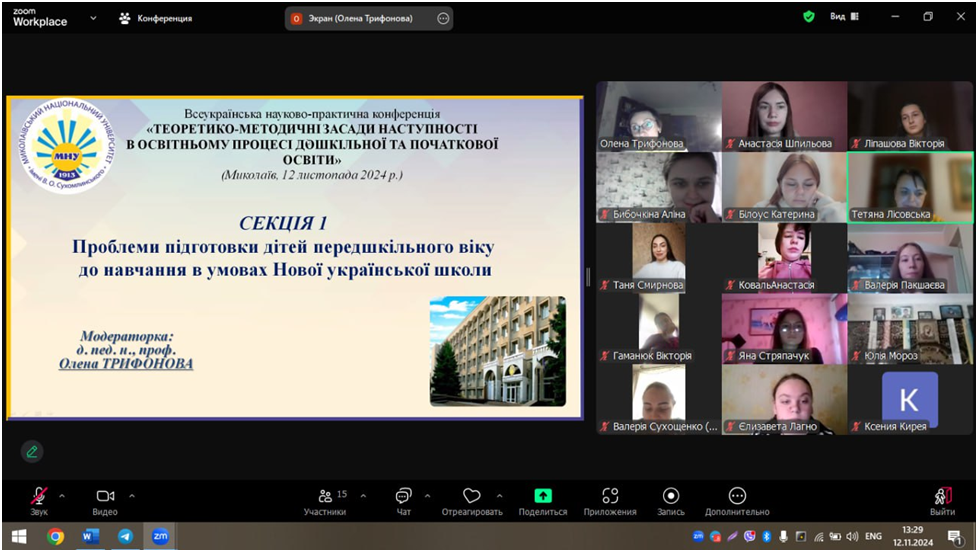The image size is (978, 552).
Task: Unmute the microphone with the Звук button
Action: click(39, 497)
